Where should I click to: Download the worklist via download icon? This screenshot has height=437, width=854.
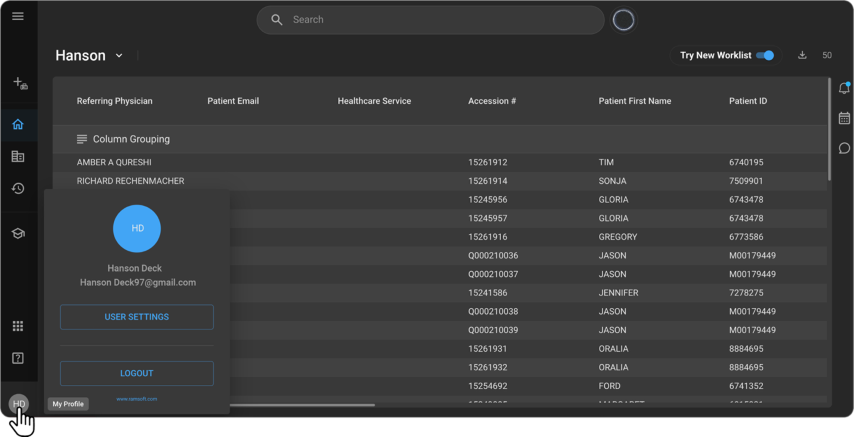[x=802, y=56]
